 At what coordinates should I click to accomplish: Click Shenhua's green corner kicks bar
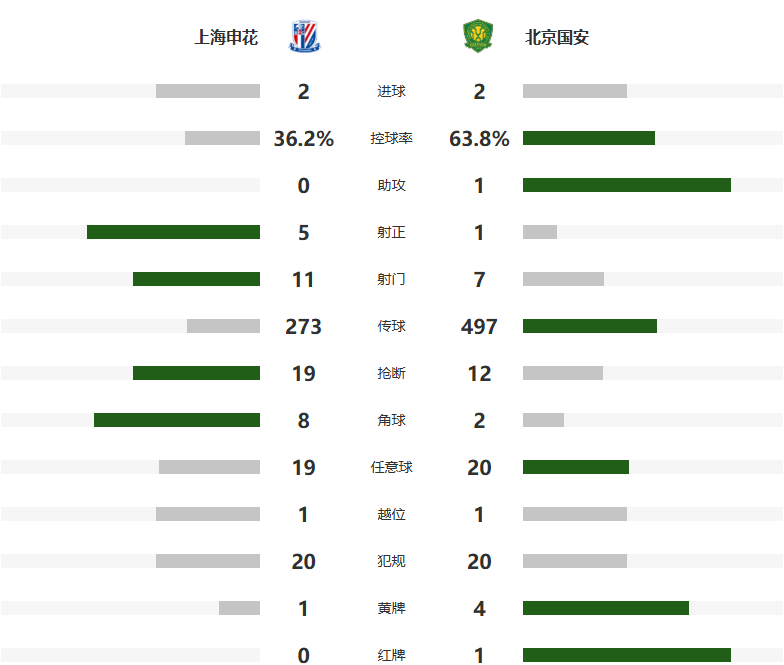point(177,420)
